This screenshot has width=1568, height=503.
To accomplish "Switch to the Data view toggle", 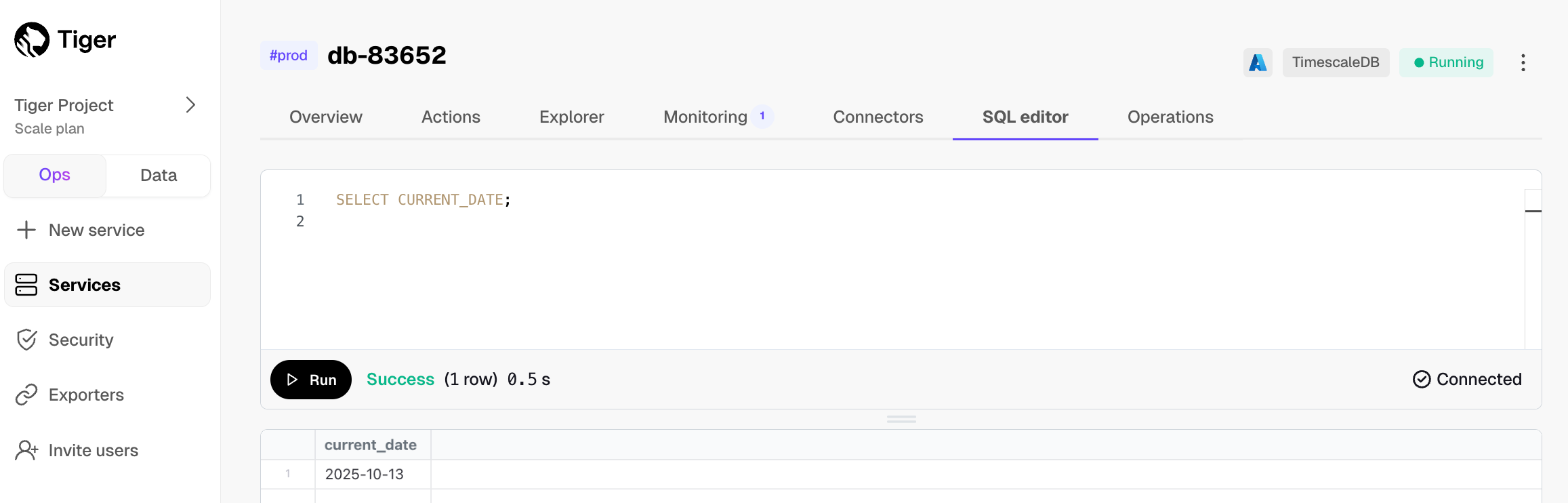I will pos(159,176).
